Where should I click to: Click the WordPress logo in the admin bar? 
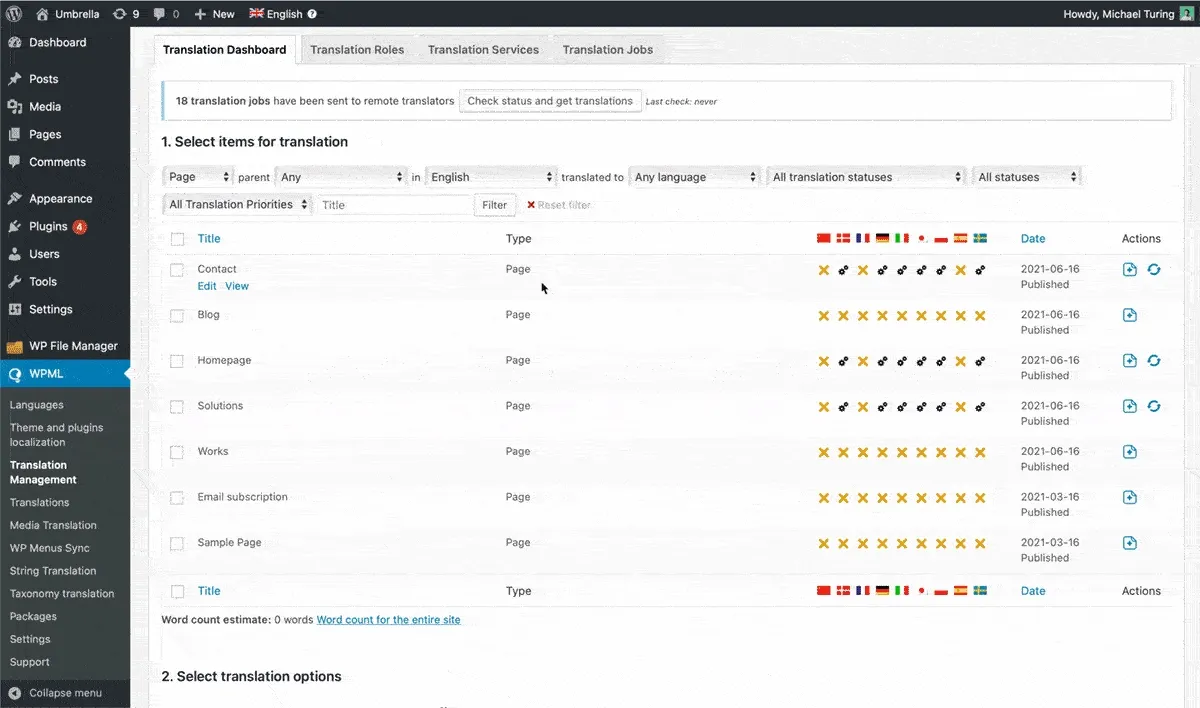[14, 14]
